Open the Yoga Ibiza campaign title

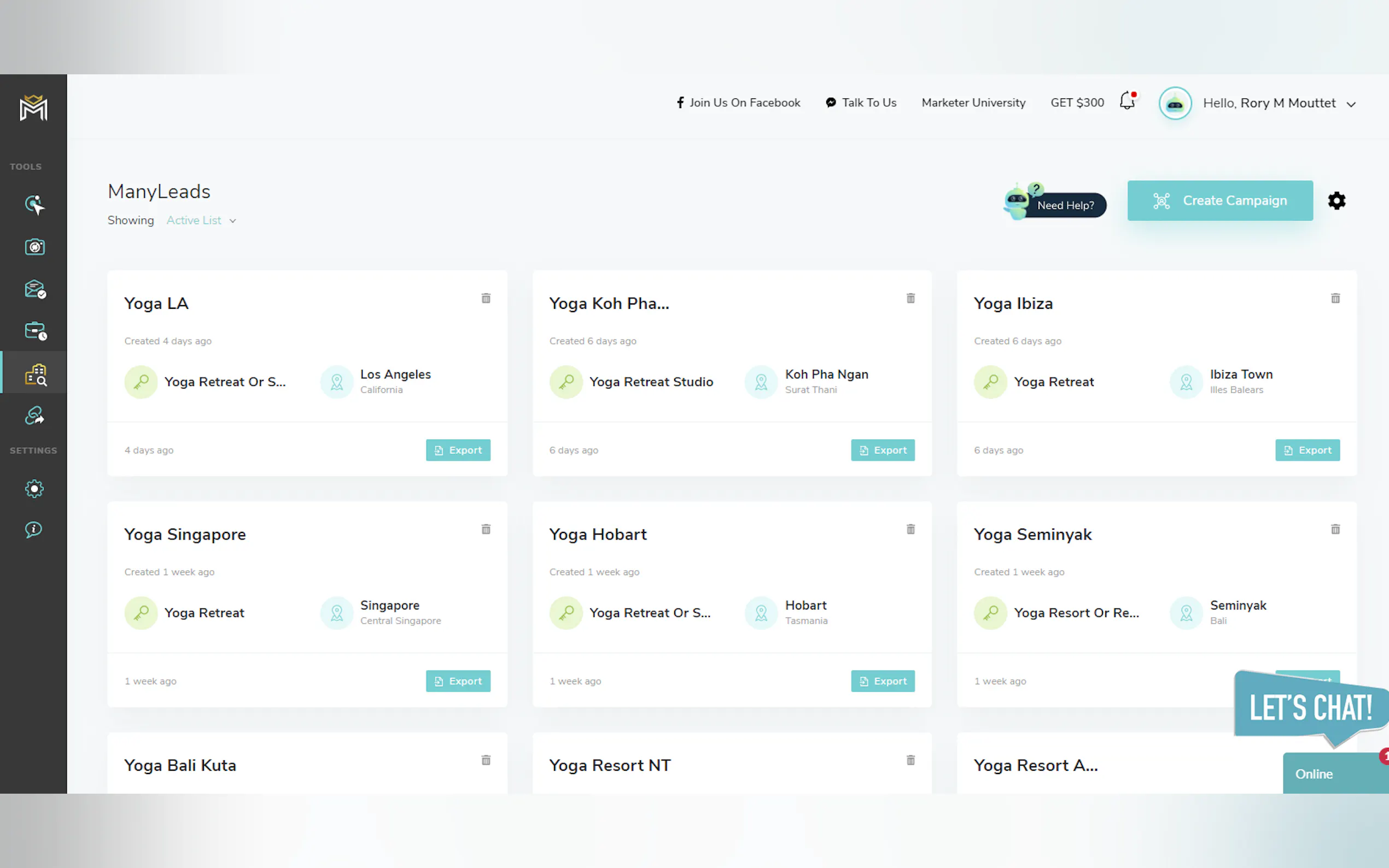click(1013, 304)
